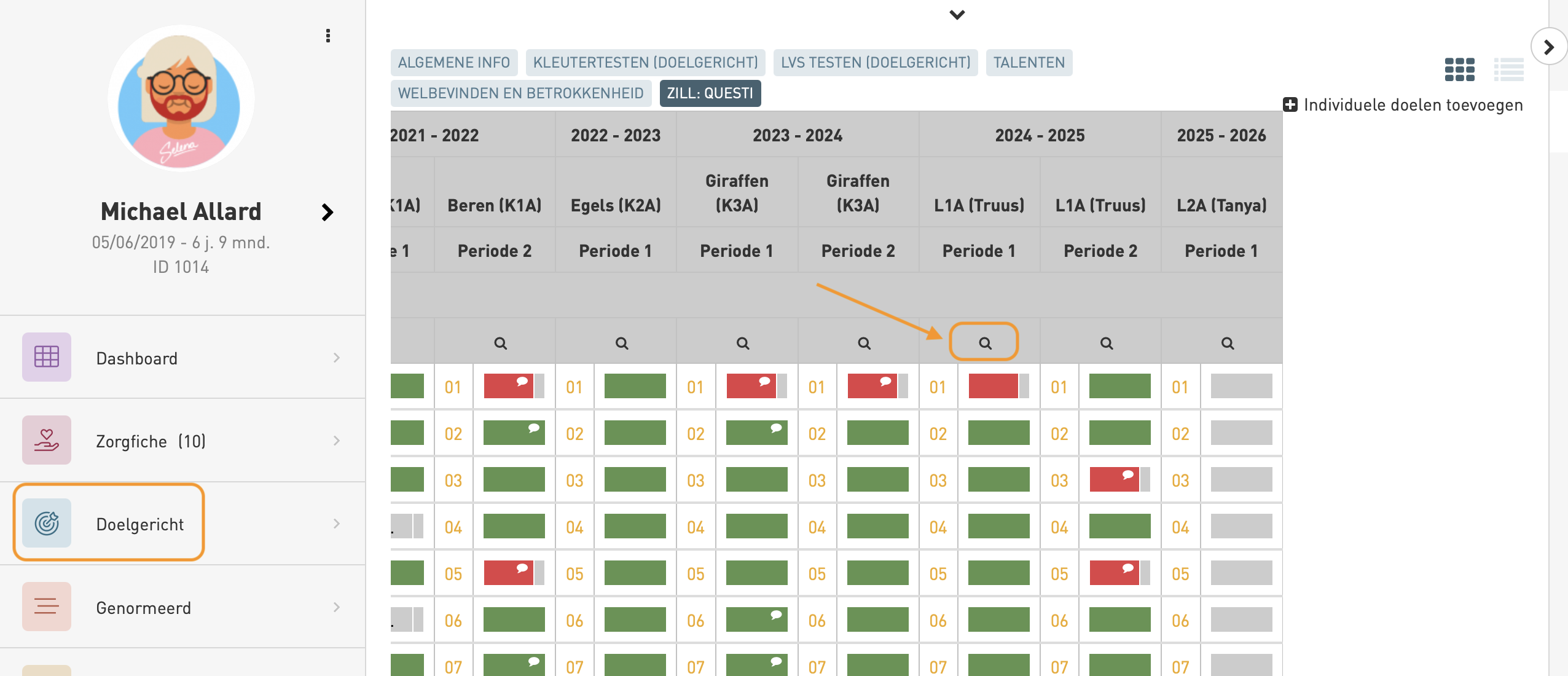Click the Genormeerd lines icon
This screenshot has width=1568, height=676.
coord(47,607)
